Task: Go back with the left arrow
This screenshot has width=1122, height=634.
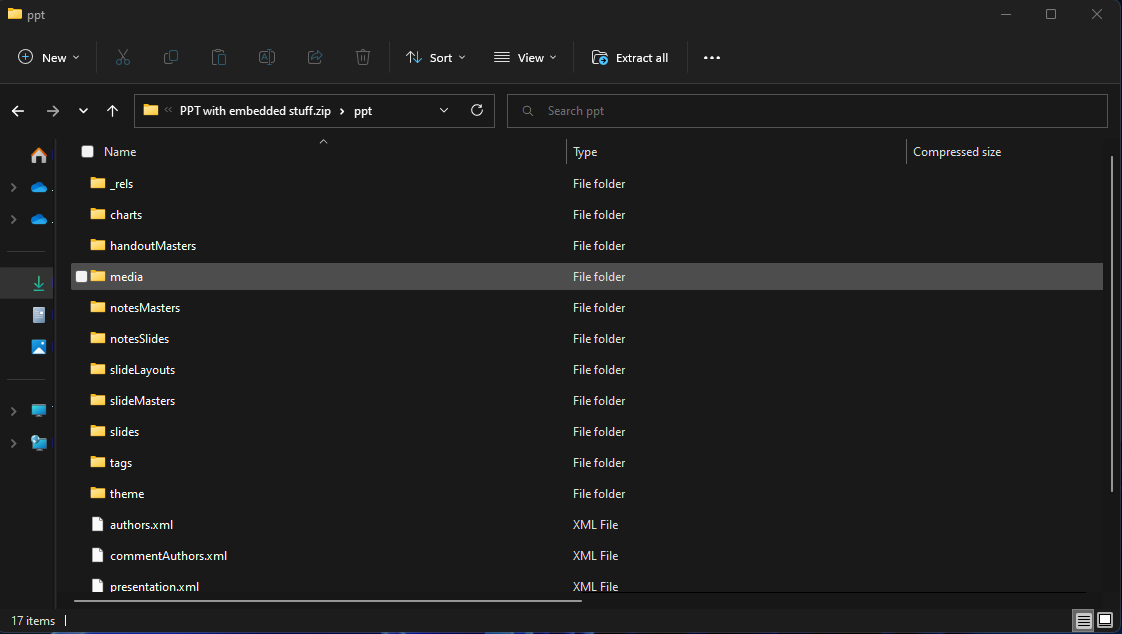Action: 19,111
